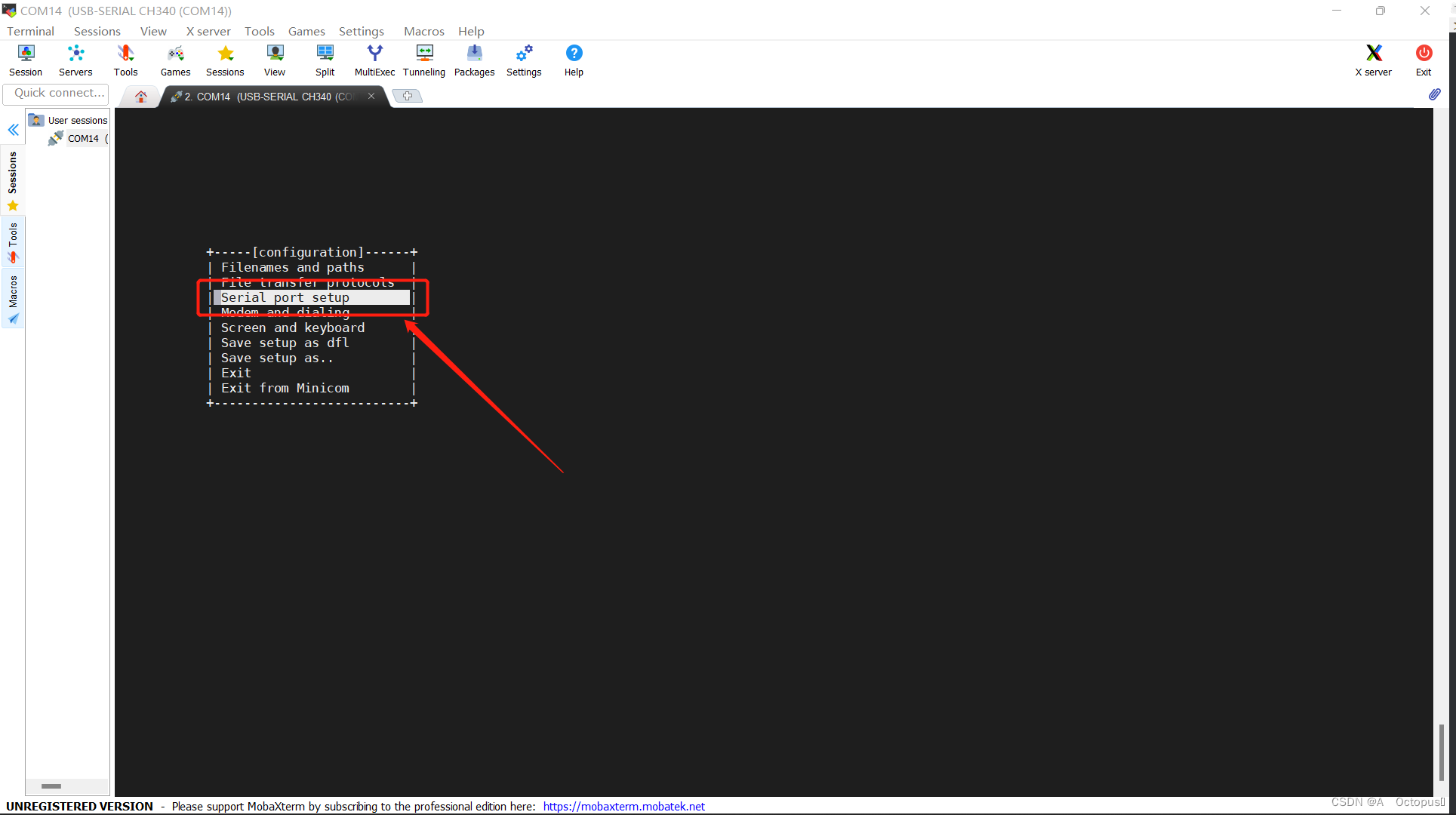This screenshot has width=1456, height=815.
Task: Click the paperclip attachment icon
Action: coord(1434,94)
